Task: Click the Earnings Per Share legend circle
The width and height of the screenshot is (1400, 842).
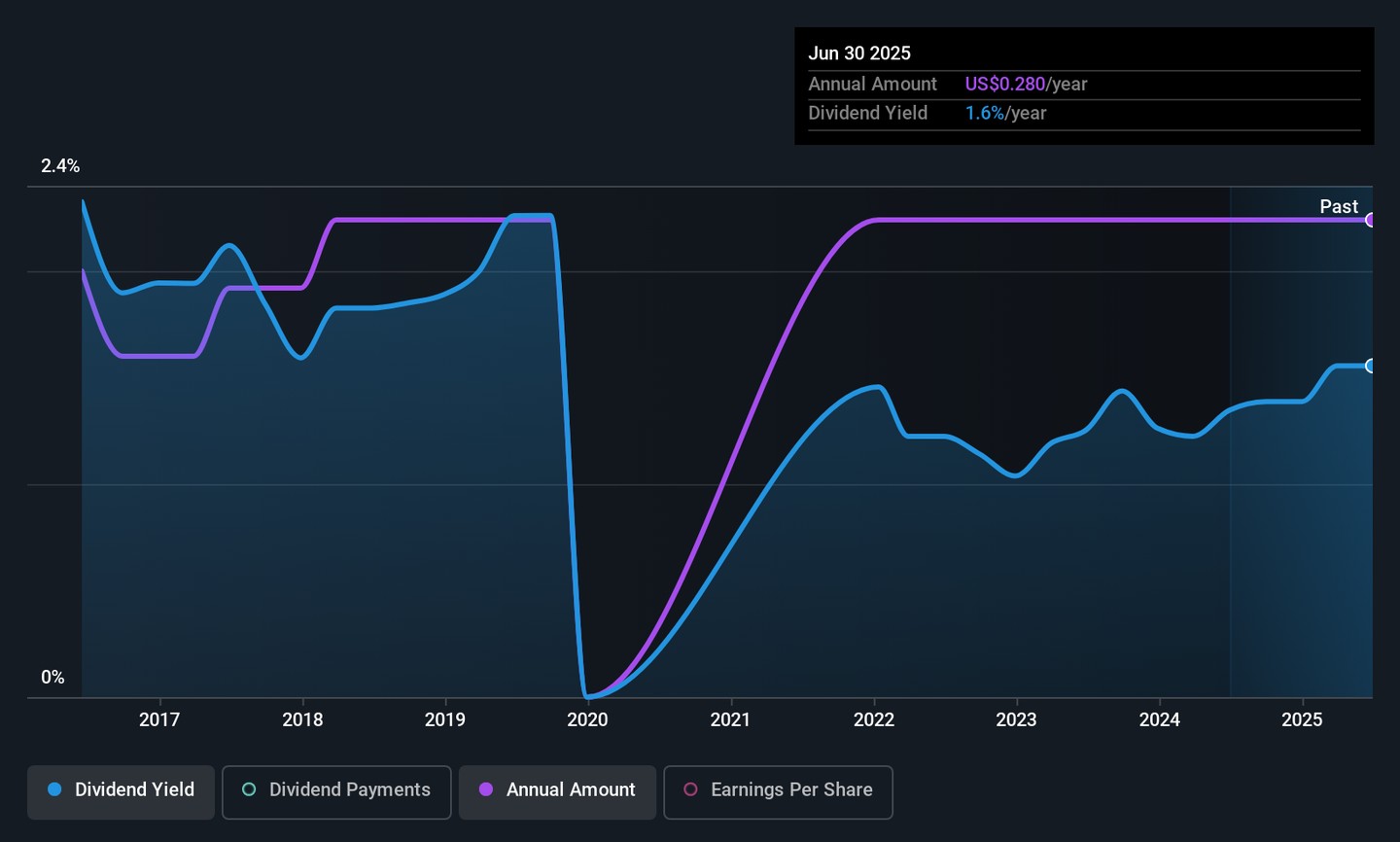Action: click(690, 789)
